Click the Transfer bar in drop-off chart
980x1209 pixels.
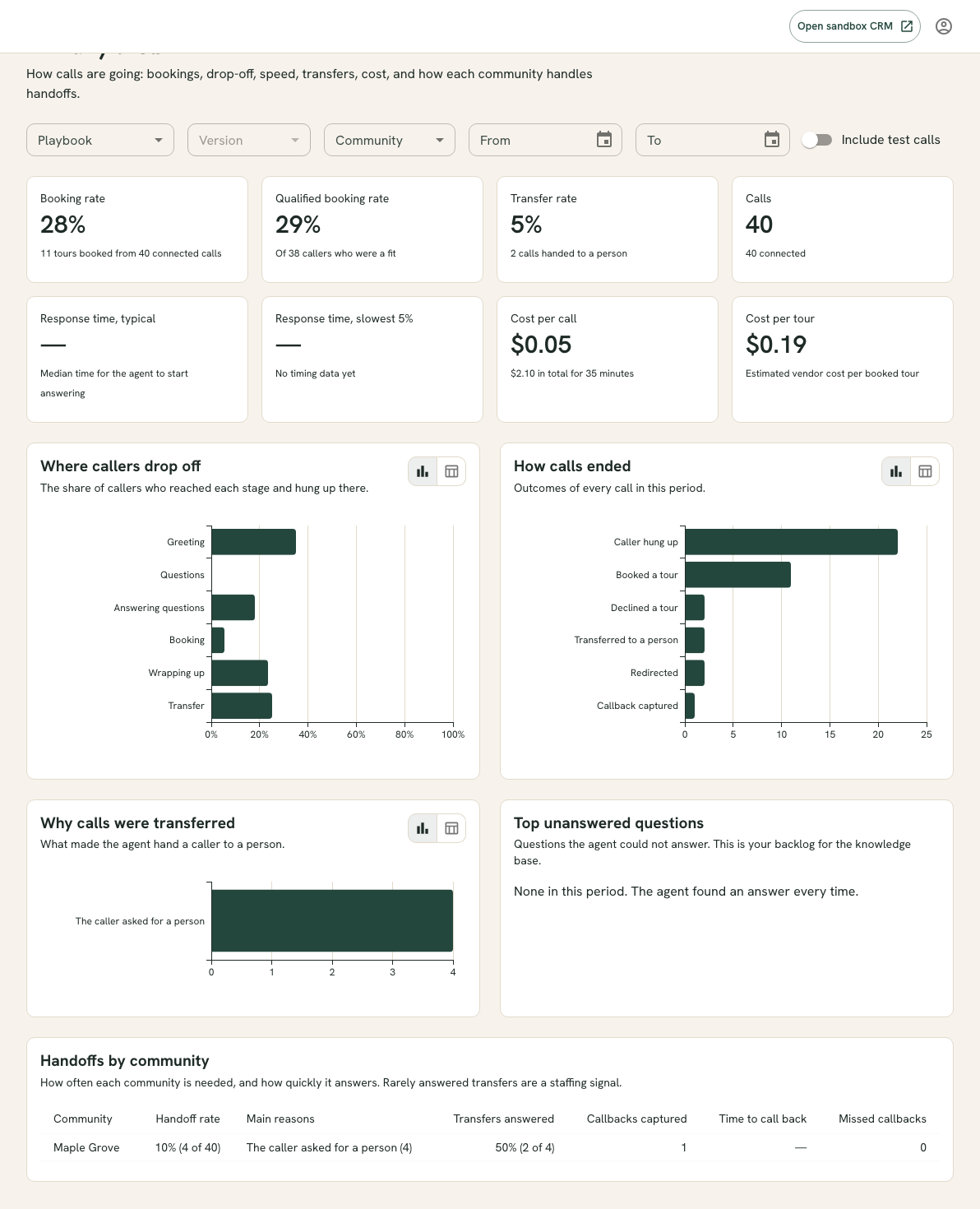click(242, 706)
